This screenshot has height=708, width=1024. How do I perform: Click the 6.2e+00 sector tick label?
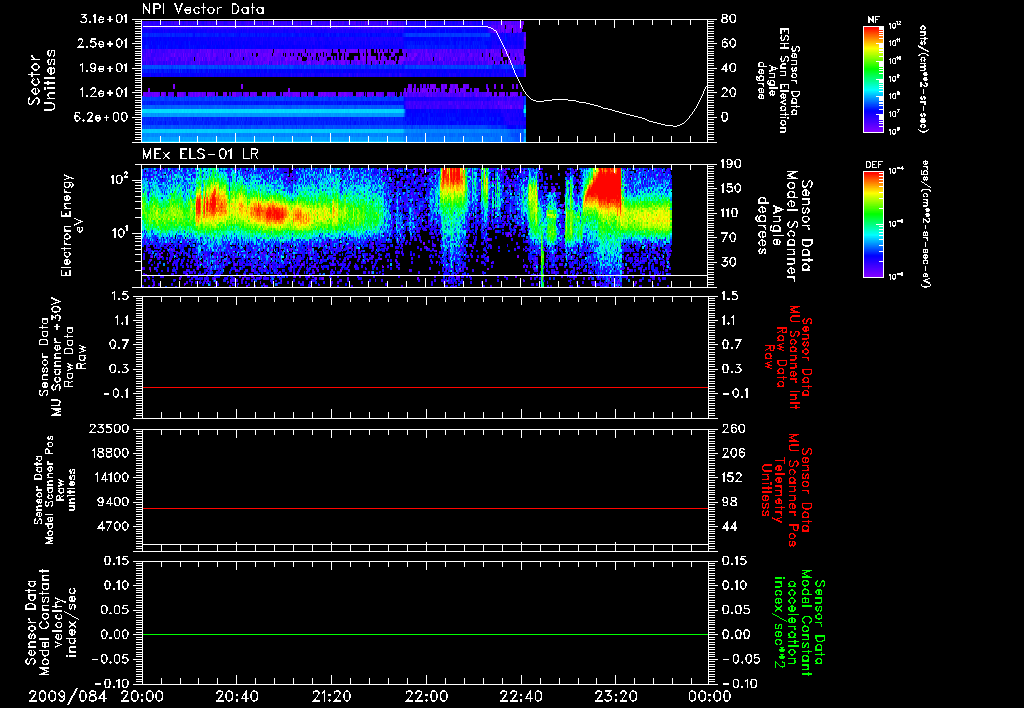click(103, 118)
